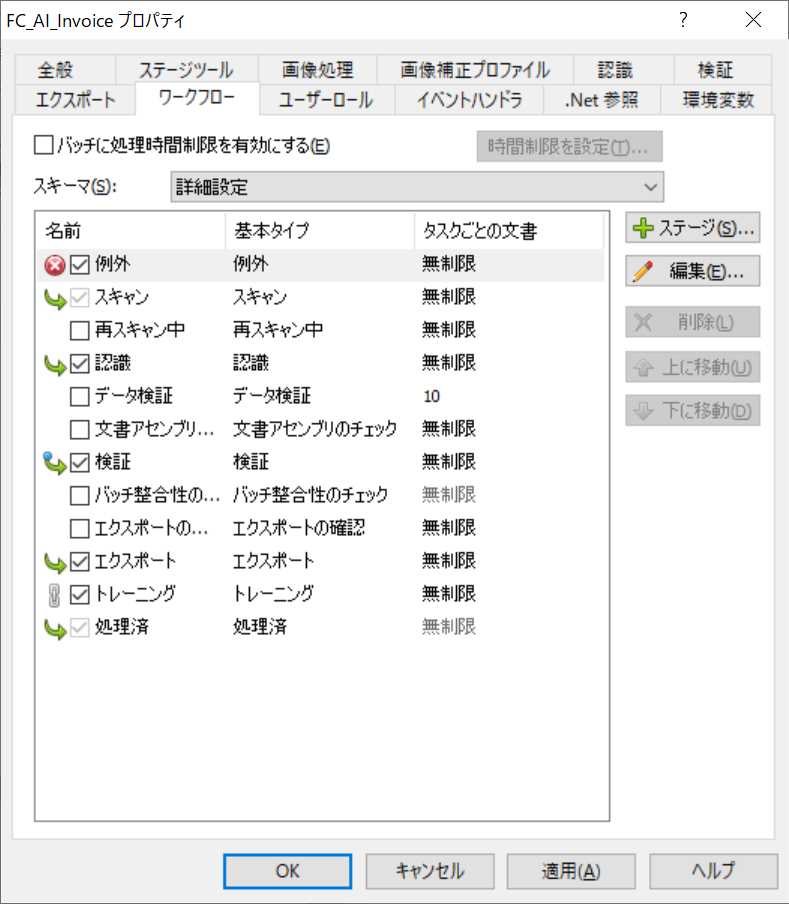
Task: Click the green arrow icon beside スキャン
Action: (x=55, y=299)
